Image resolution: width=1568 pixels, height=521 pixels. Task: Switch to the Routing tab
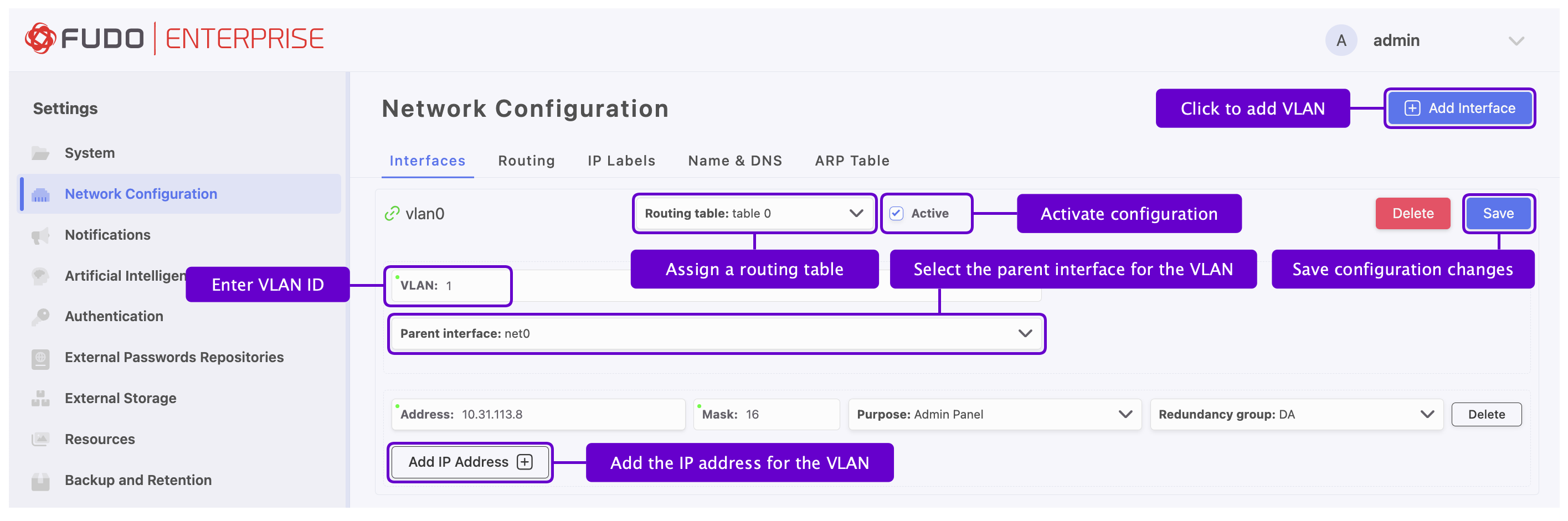pos(526,161)
